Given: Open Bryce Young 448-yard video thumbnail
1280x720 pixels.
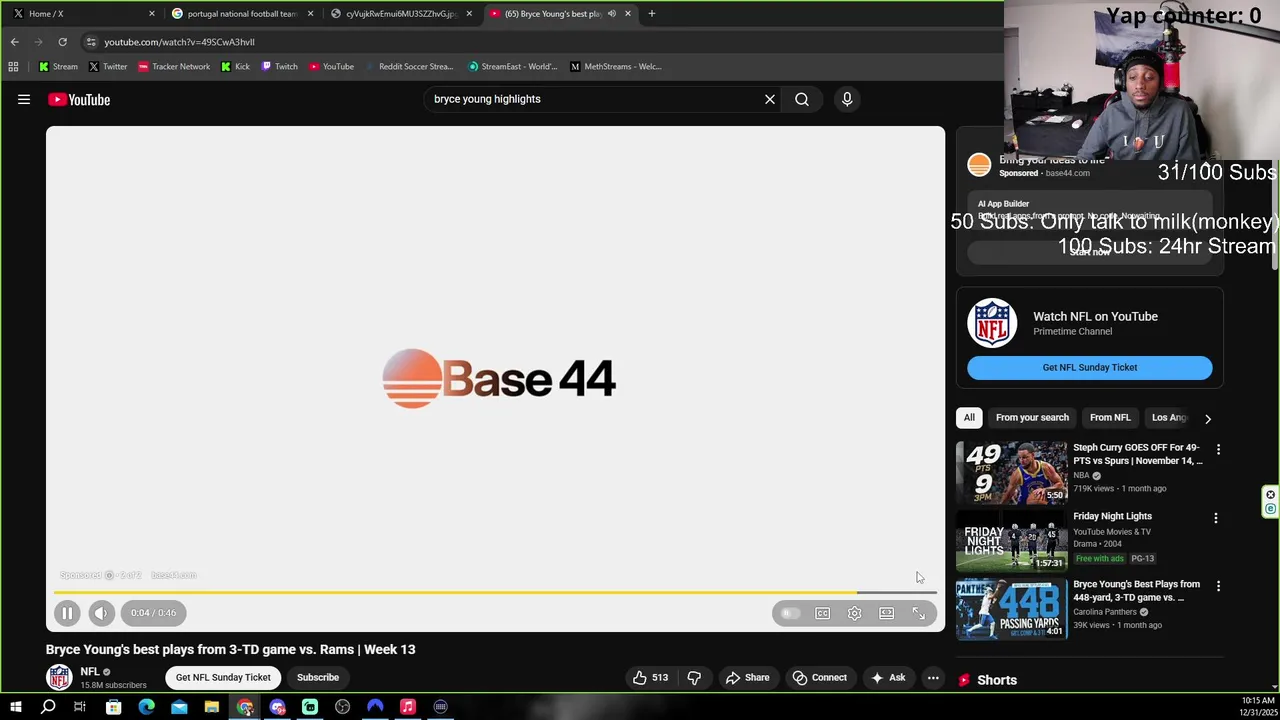Looking at the screenshot, I should 1012,609.
